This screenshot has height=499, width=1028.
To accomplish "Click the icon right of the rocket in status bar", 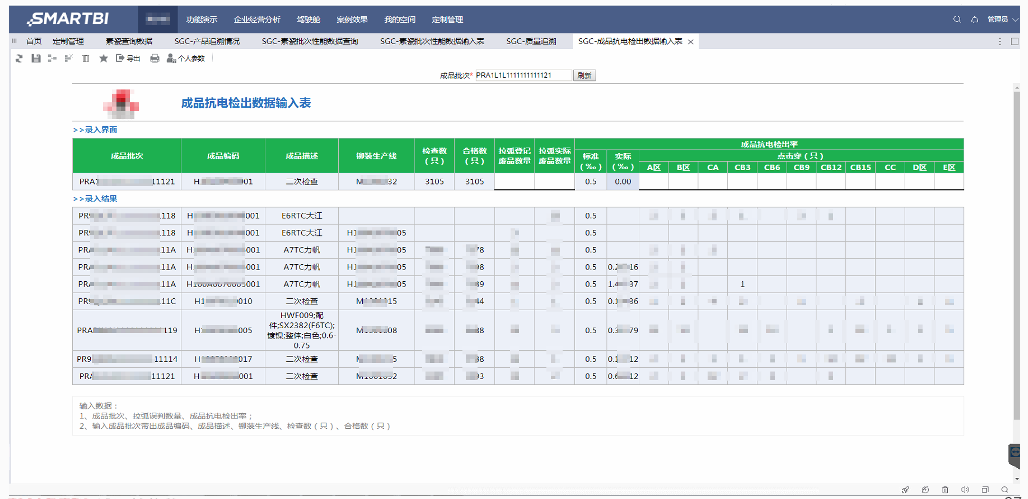I will [x=925, y=489].
